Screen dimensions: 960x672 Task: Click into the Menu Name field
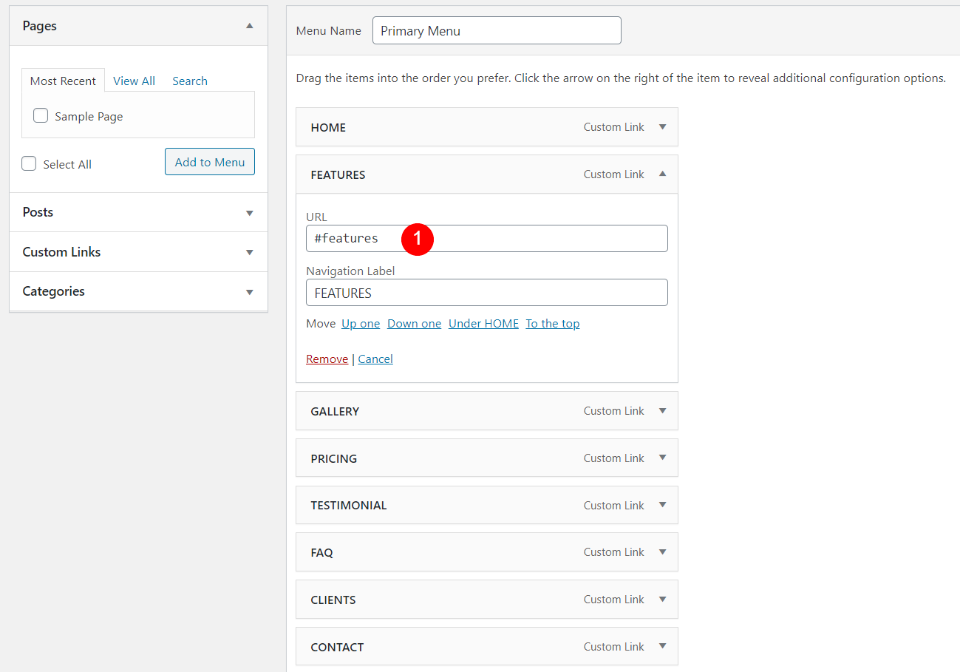point(496,30)
